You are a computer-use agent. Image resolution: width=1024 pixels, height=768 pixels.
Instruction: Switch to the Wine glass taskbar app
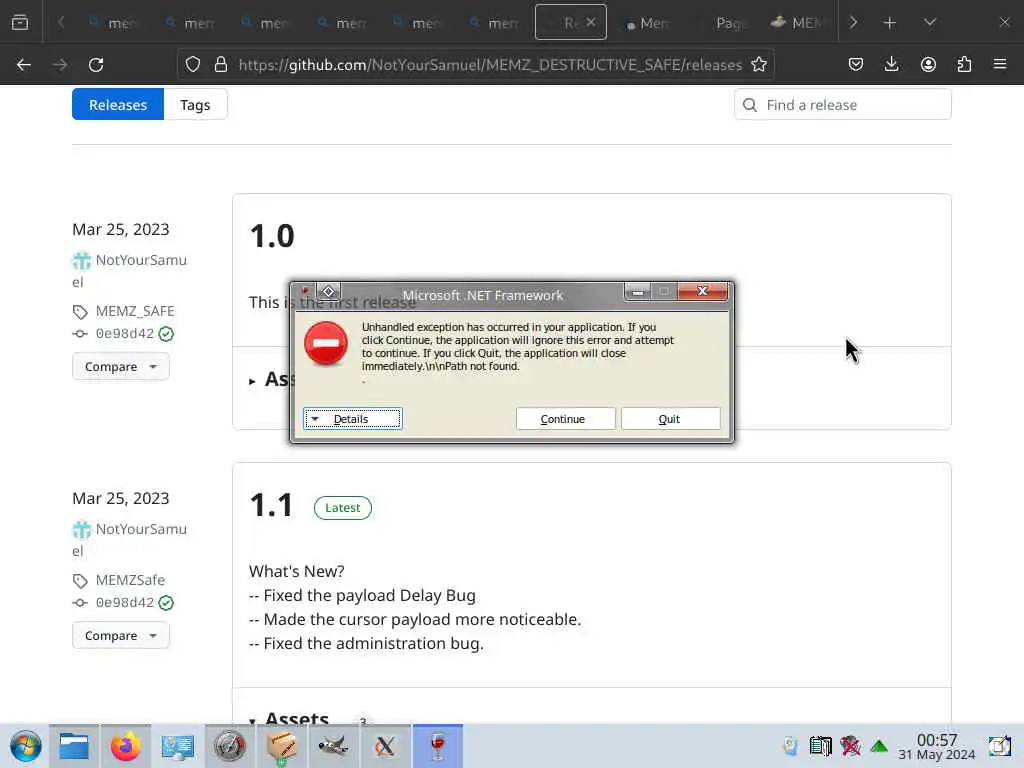click(438, 746)
